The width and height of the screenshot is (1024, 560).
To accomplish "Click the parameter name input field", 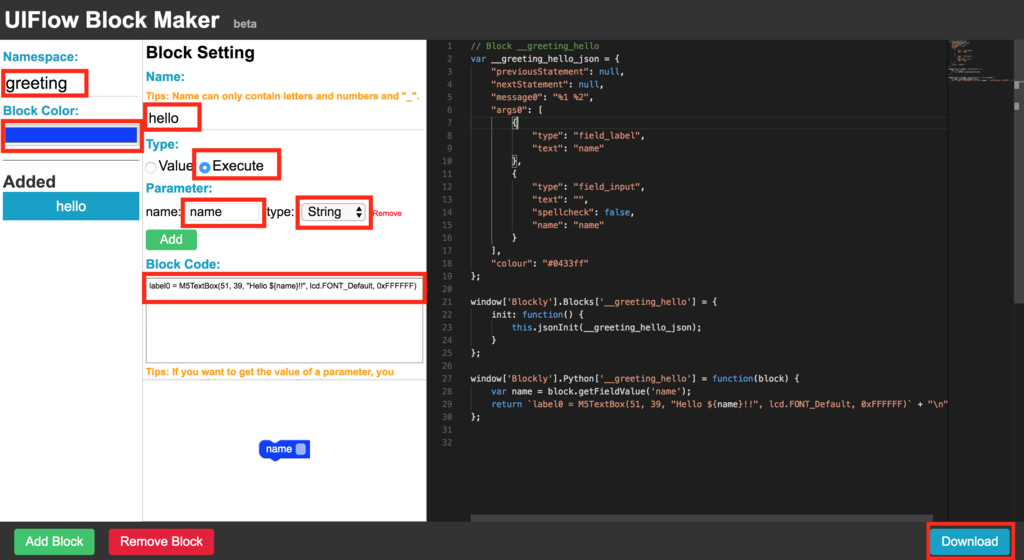I will point(223,212).
